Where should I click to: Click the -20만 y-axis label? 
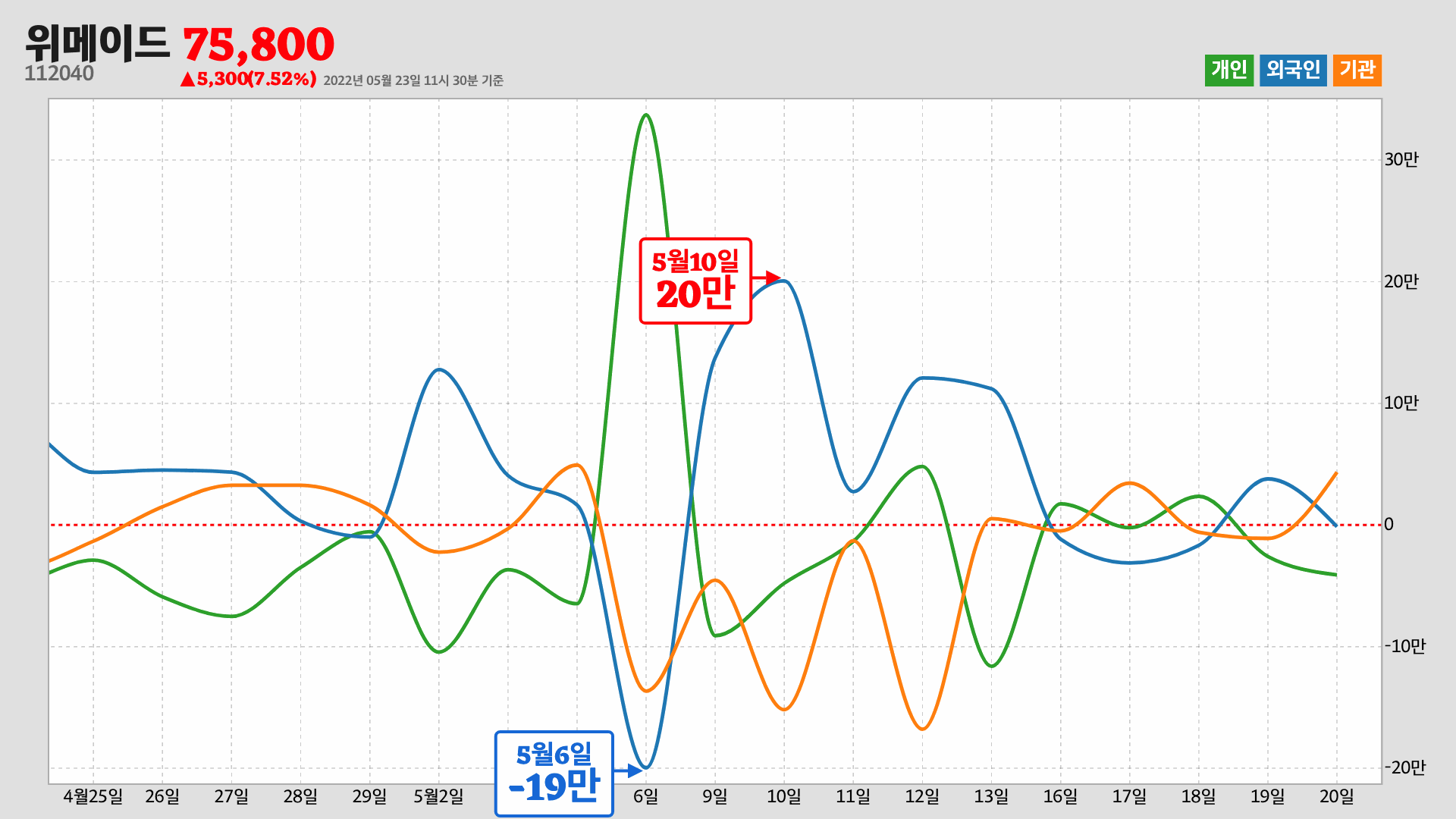coord(1404,768)
